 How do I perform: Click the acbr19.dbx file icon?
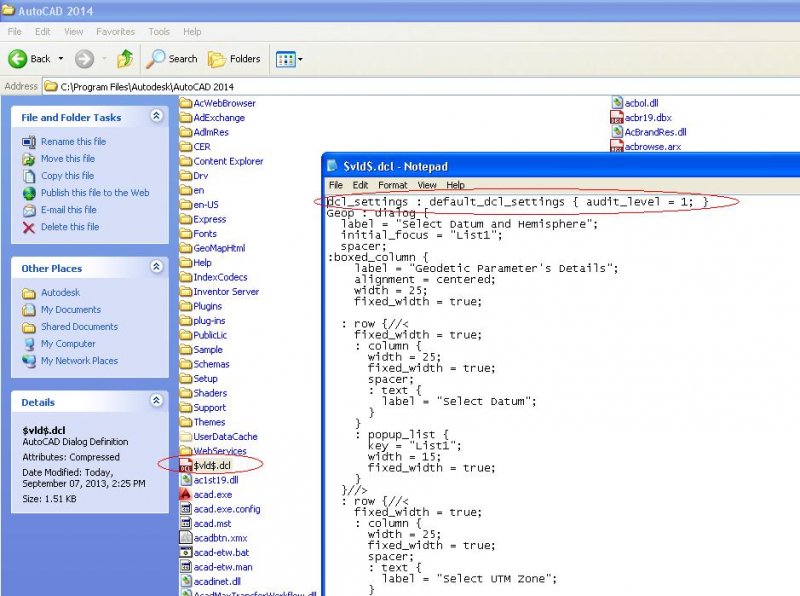point(617,116)
